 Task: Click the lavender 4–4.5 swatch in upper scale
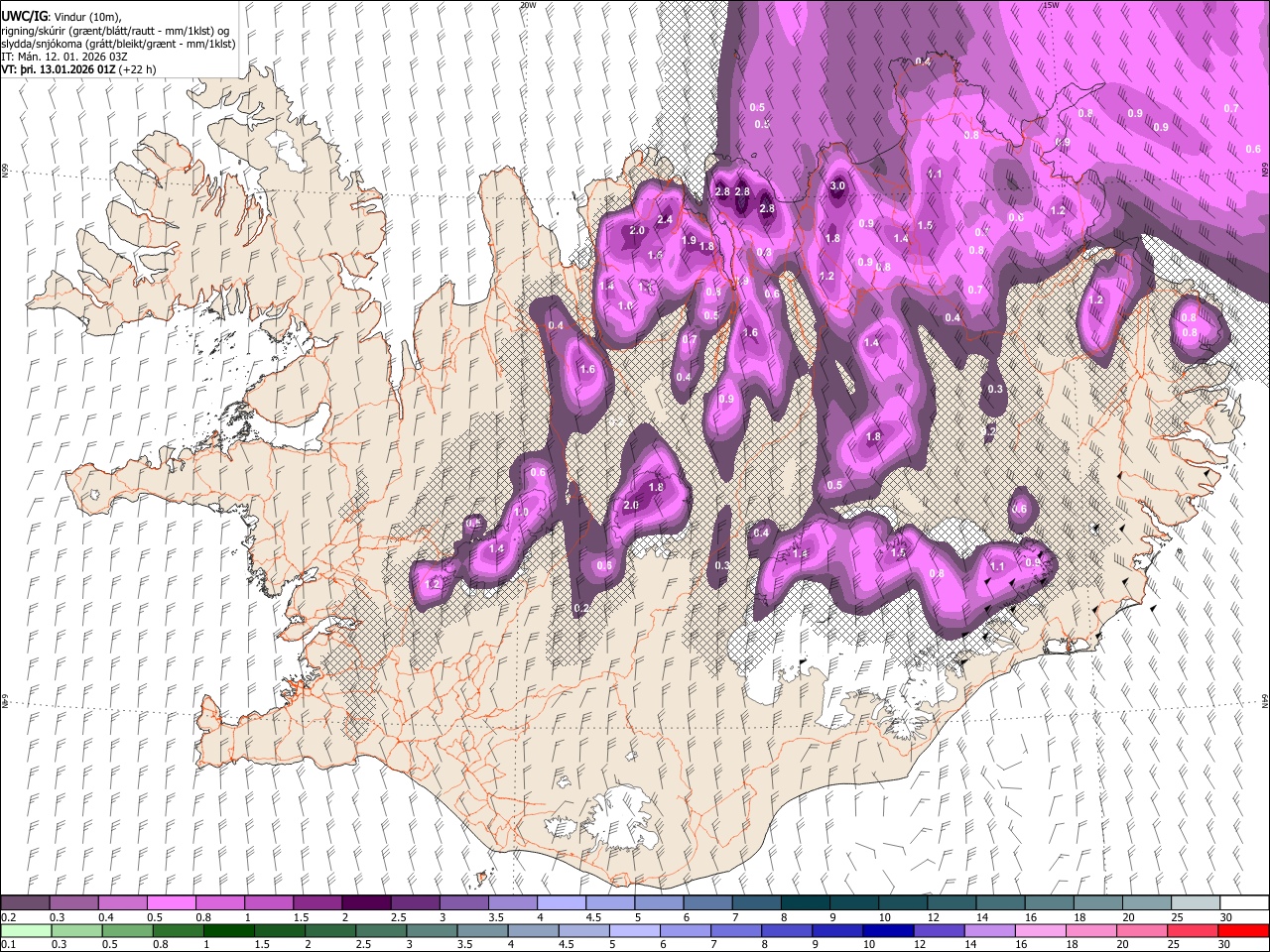coord(561,903)
